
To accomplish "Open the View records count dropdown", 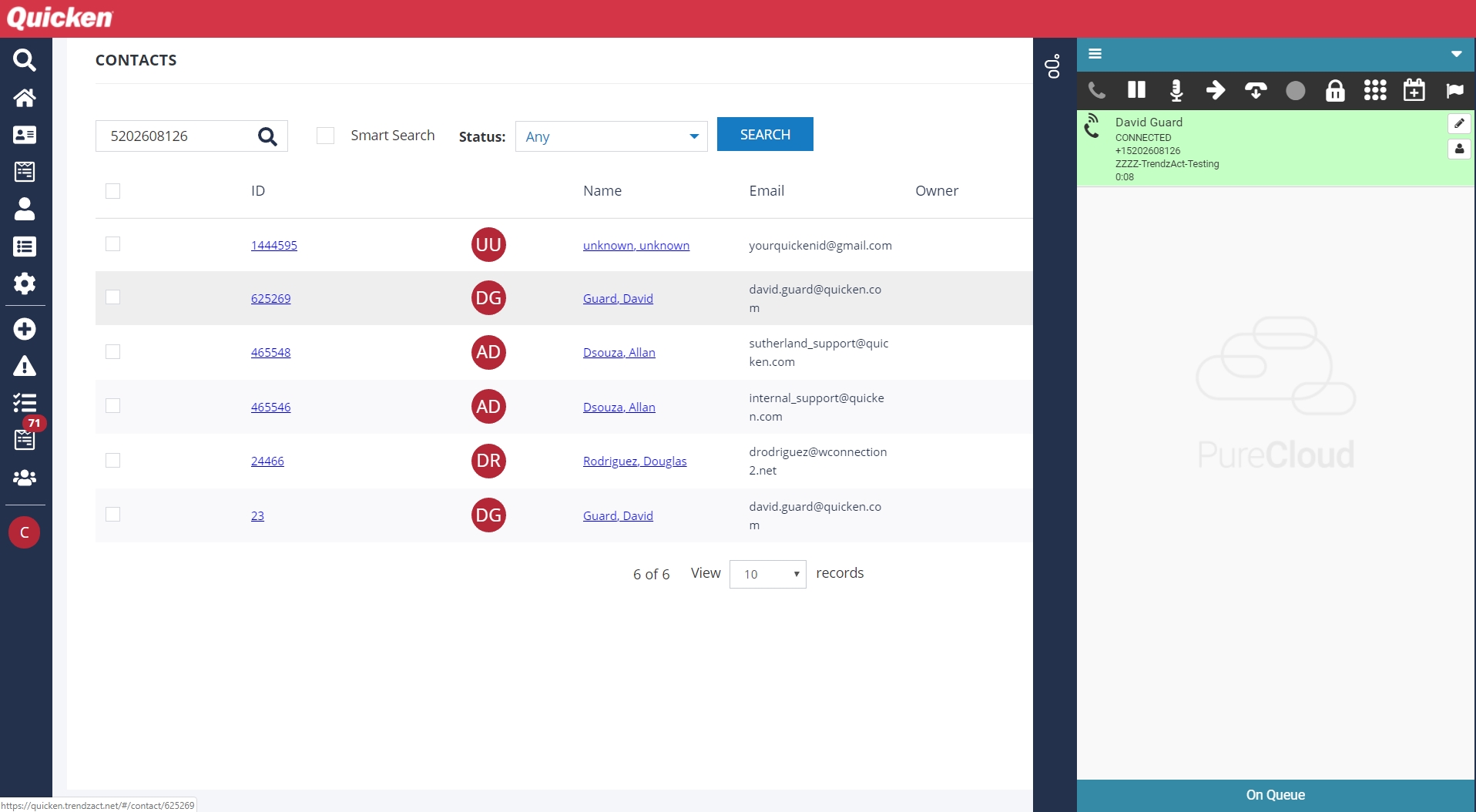I will pos(767,574).
